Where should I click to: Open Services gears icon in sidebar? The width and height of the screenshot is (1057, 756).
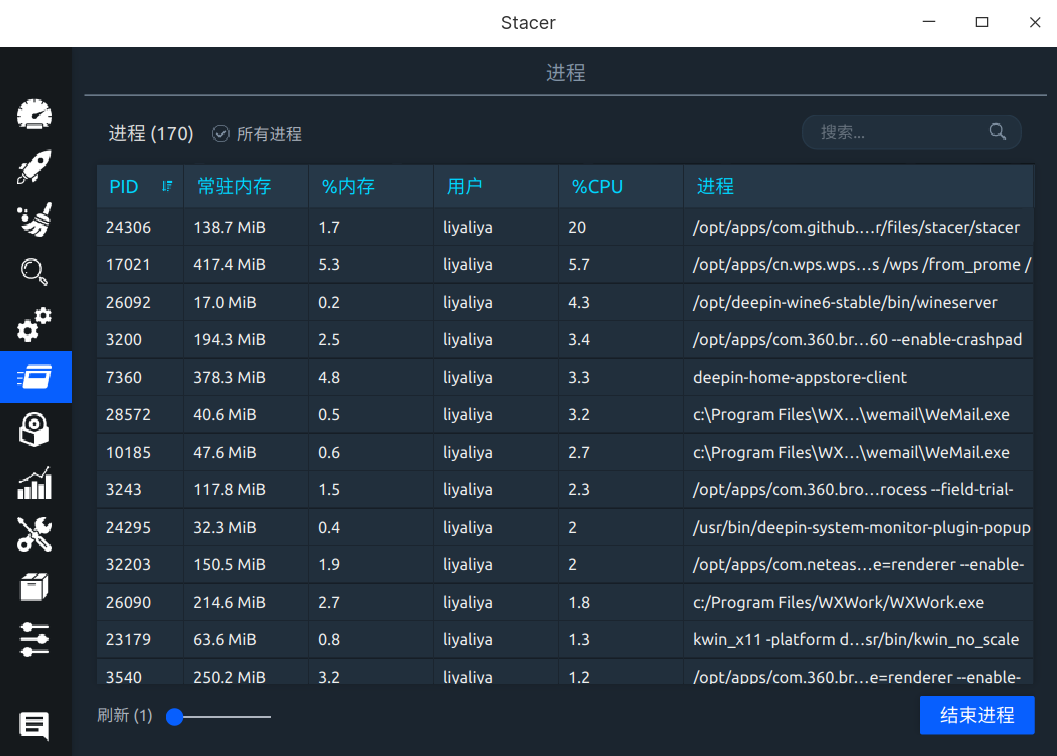pos(35,325)
